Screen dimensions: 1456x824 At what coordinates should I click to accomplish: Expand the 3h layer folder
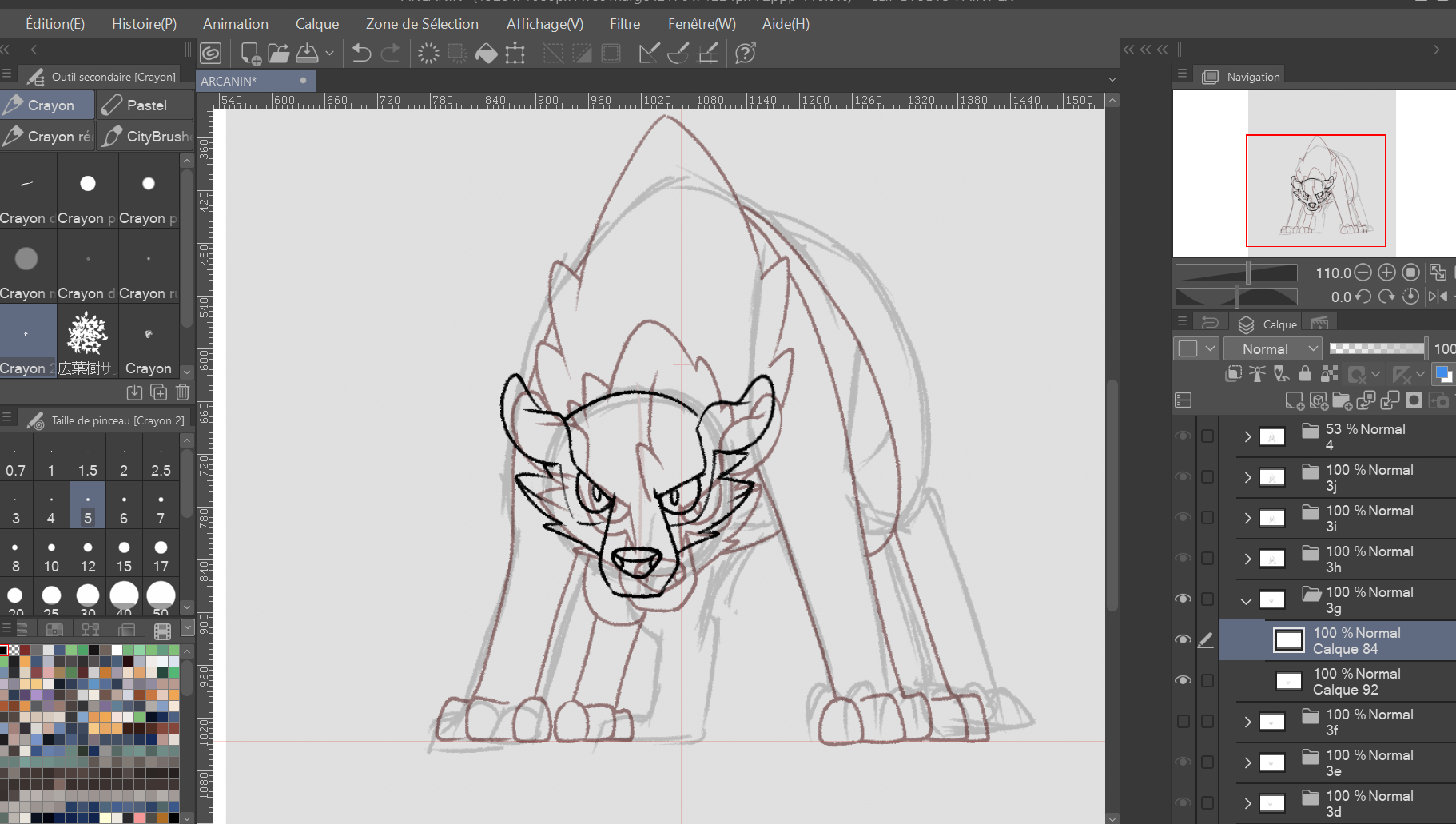pos(1247,559)
